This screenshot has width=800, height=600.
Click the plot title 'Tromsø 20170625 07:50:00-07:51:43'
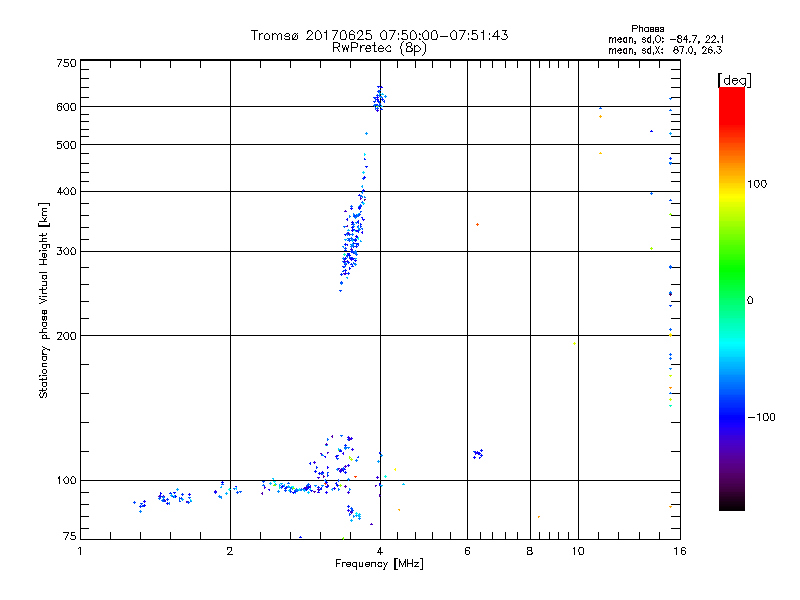[x=379, y=35]
